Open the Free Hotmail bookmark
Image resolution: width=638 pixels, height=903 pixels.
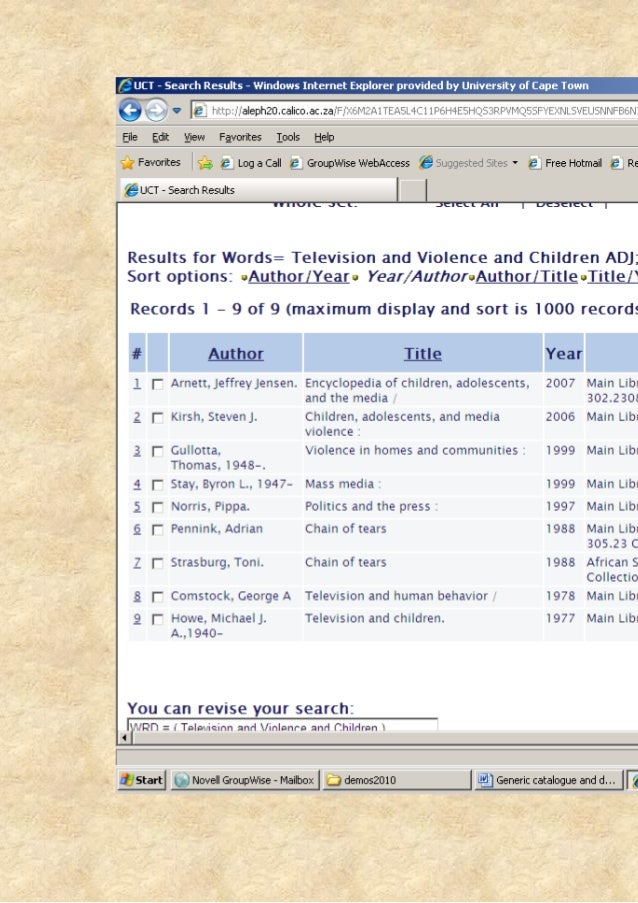tap(565, 163)
